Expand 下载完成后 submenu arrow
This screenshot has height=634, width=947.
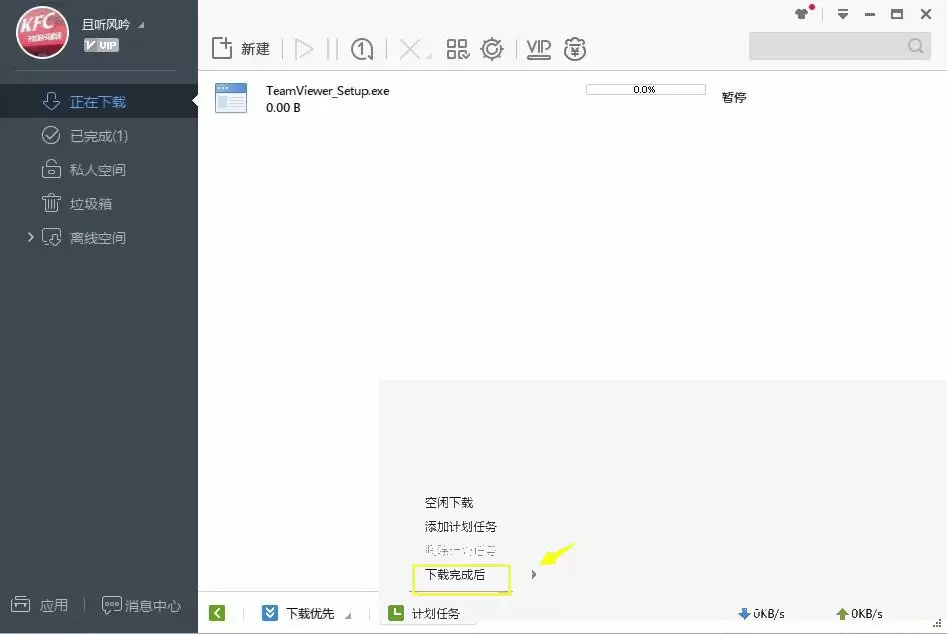533,574
